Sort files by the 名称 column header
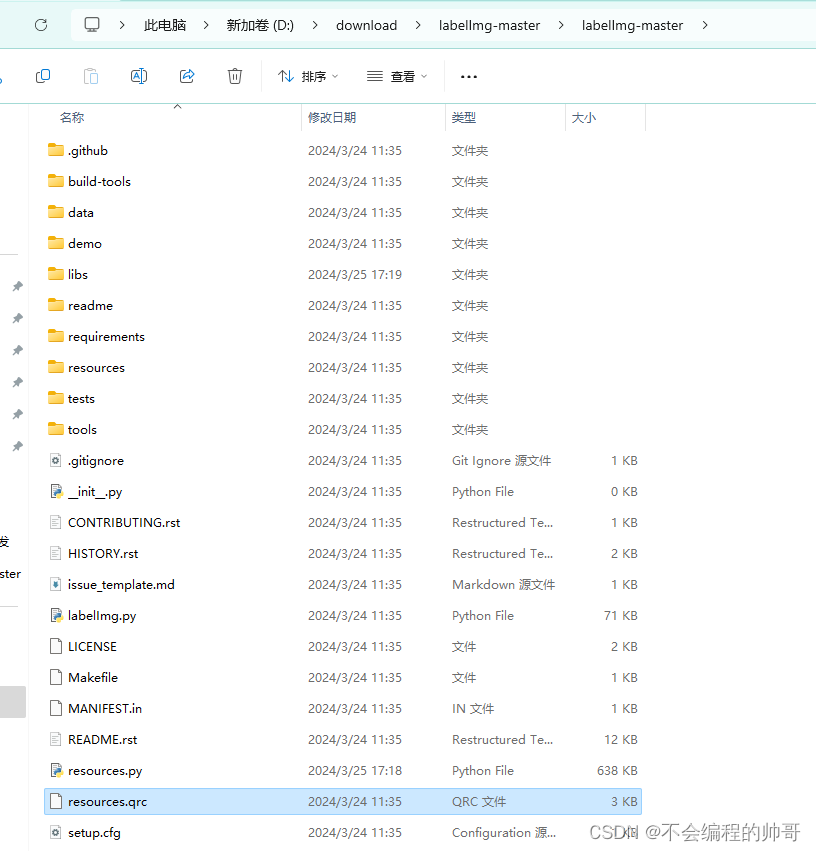 coord(71,117)
